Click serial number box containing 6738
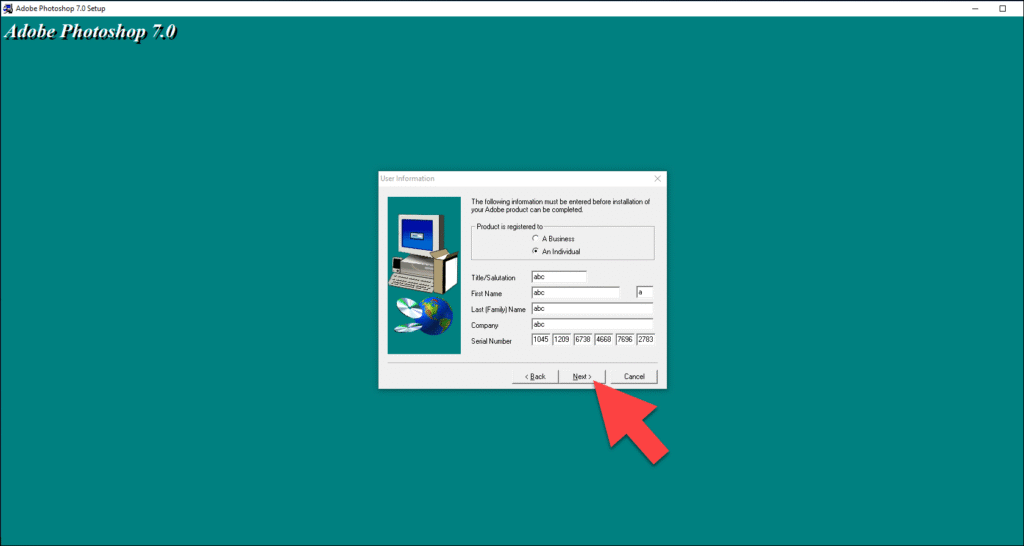This screenshot has height=546, width=1024. (x=583, y=340)
